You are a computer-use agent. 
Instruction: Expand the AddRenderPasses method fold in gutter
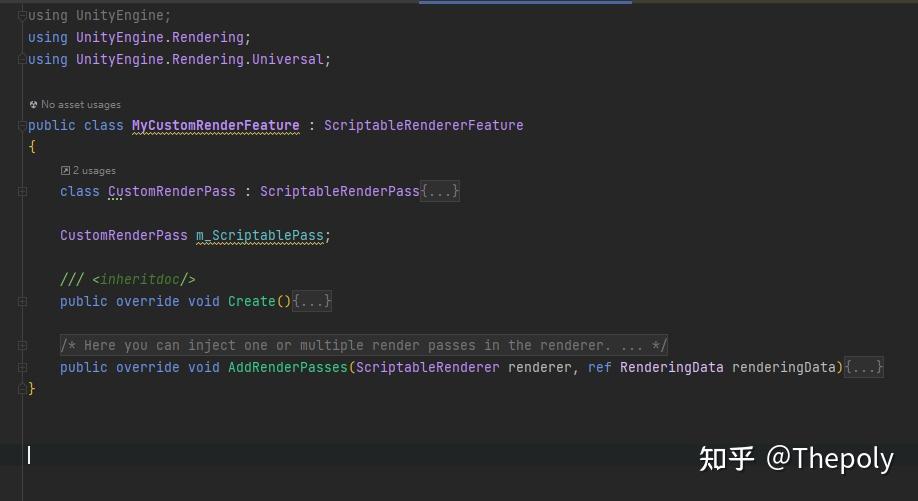click(x=22, y=368)
